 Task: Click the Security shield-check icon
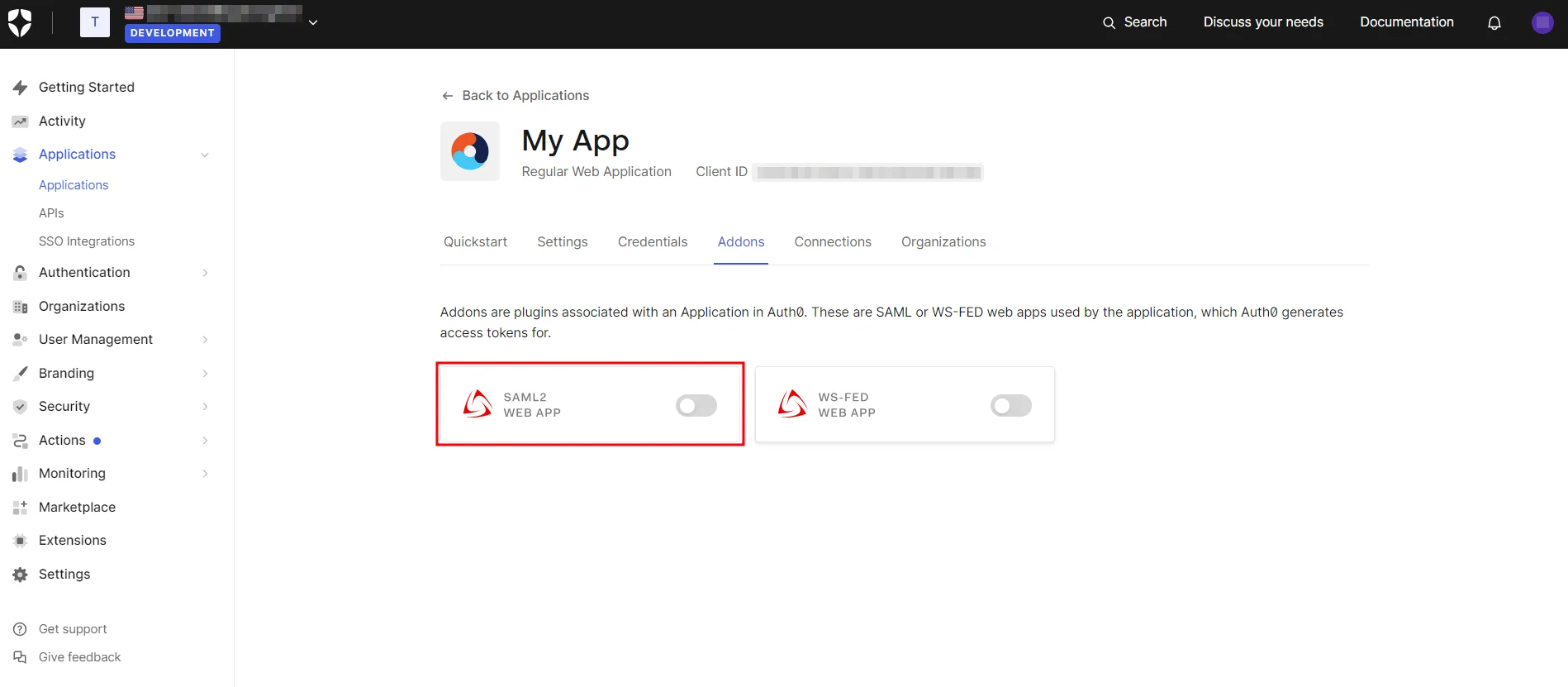click(21, 407)
